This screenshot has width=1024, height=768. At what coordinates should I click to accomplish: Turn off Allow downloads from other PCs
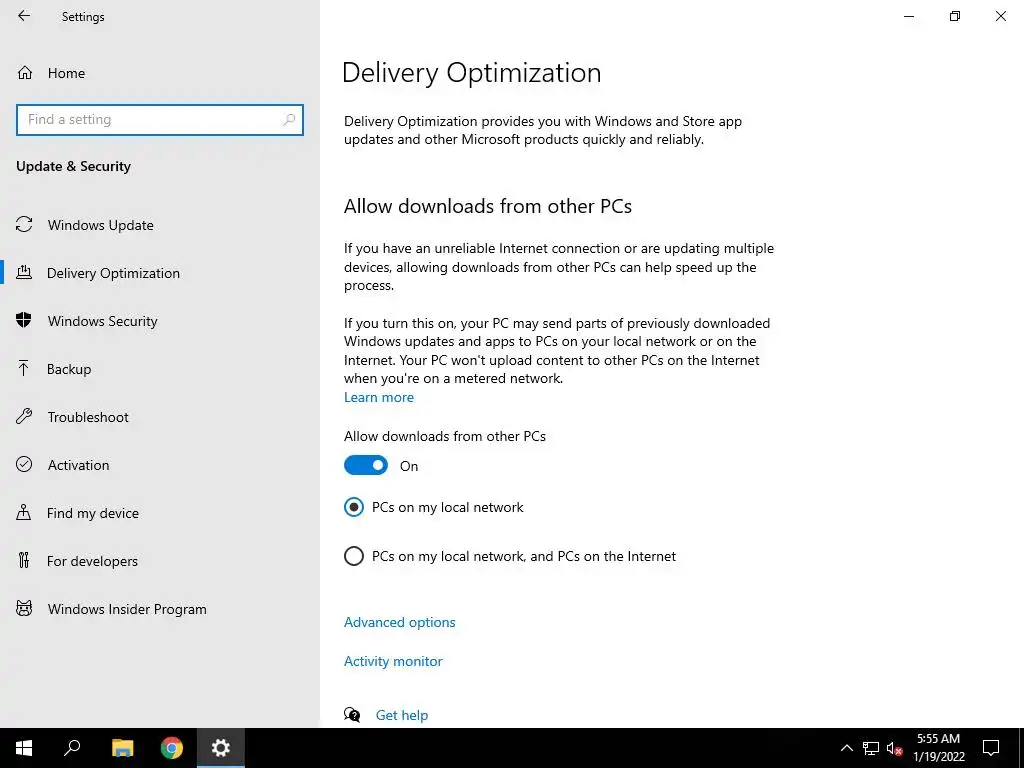pyautogui.click(x=366, y=466)
